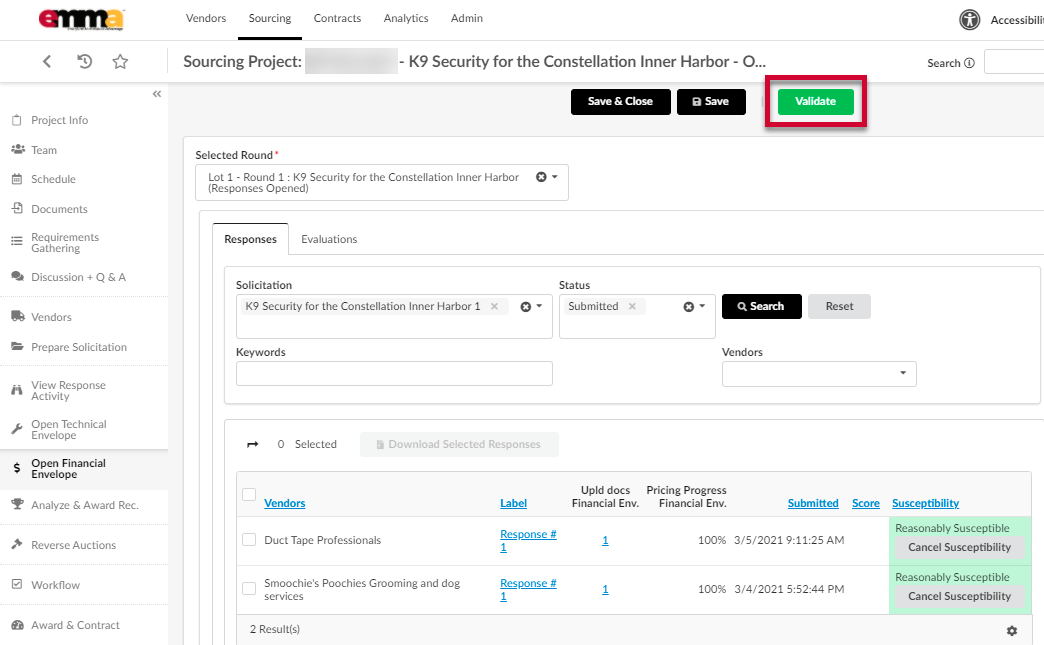The width and height of the screenshot is (1044, 645).
Task: Click the Schedule calendar icon
Action: click(17, 179)
